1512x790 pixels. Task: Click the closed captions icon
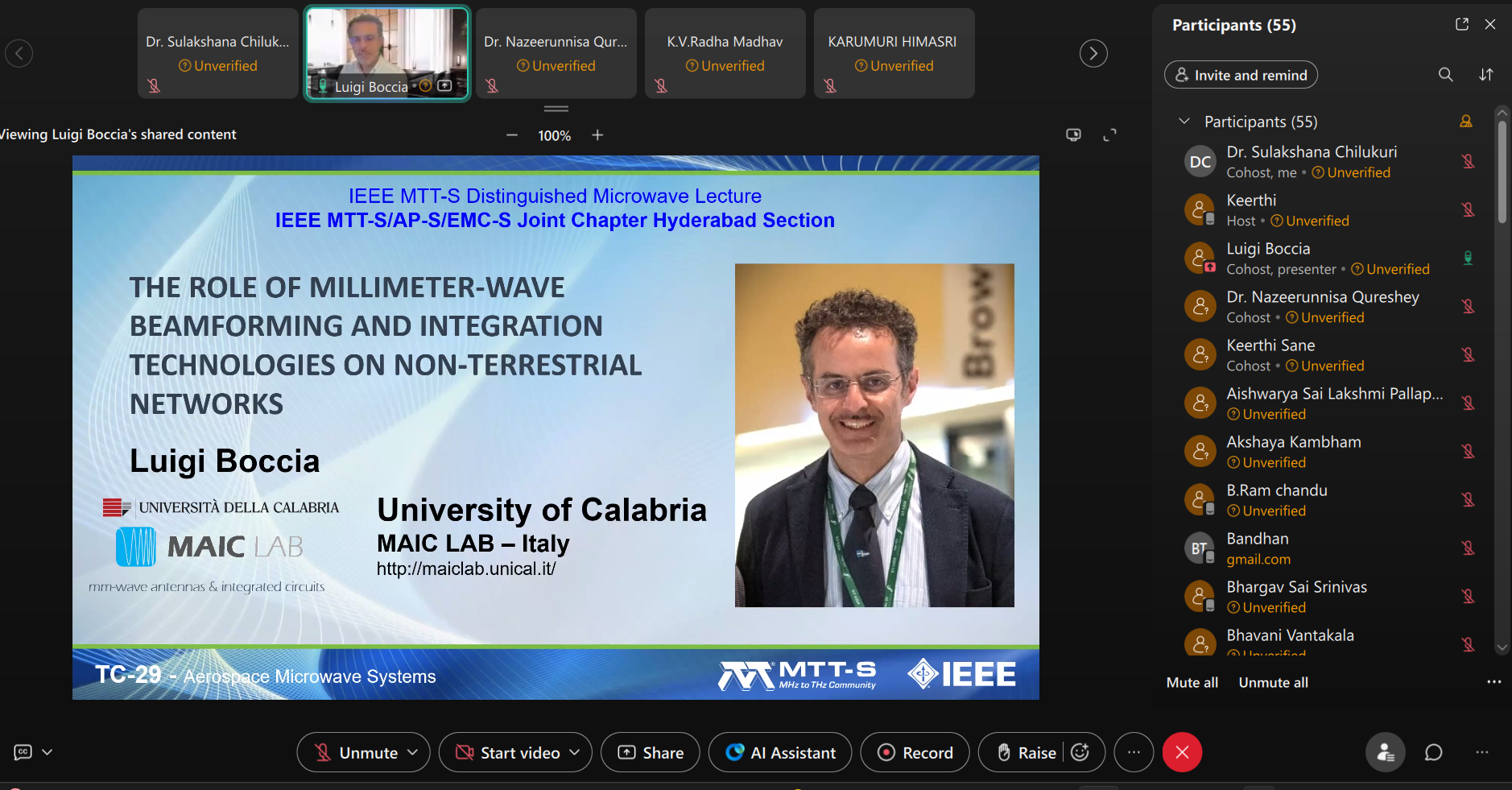pyautogui.click(x=23, y=752)
